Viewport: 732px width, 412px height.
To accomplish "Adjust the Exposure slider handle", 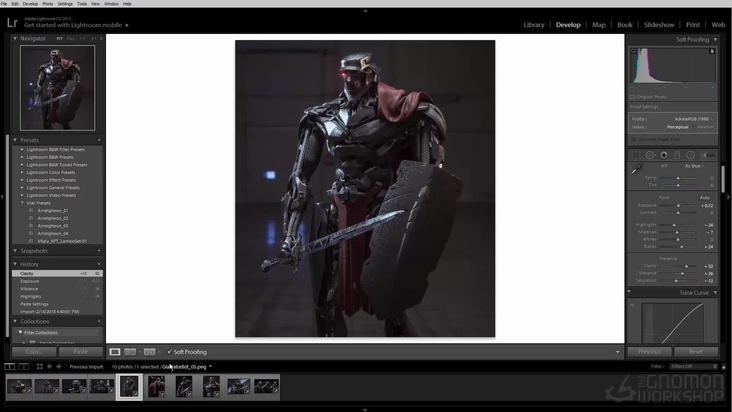I will [x=678, y=205].
